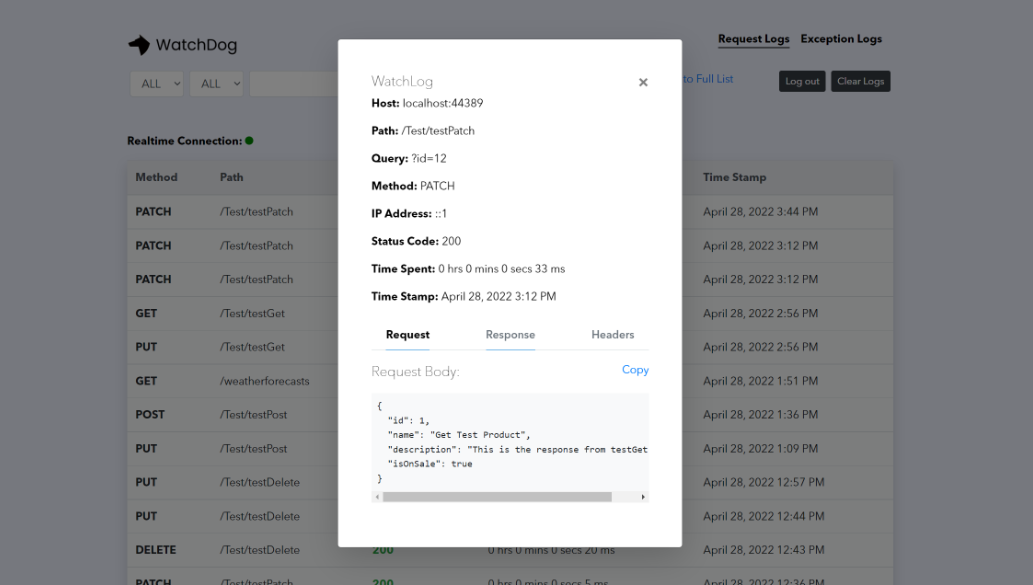Click the search input field
The height and width of the screenshot is (585, 1033).
click(294, 84)
